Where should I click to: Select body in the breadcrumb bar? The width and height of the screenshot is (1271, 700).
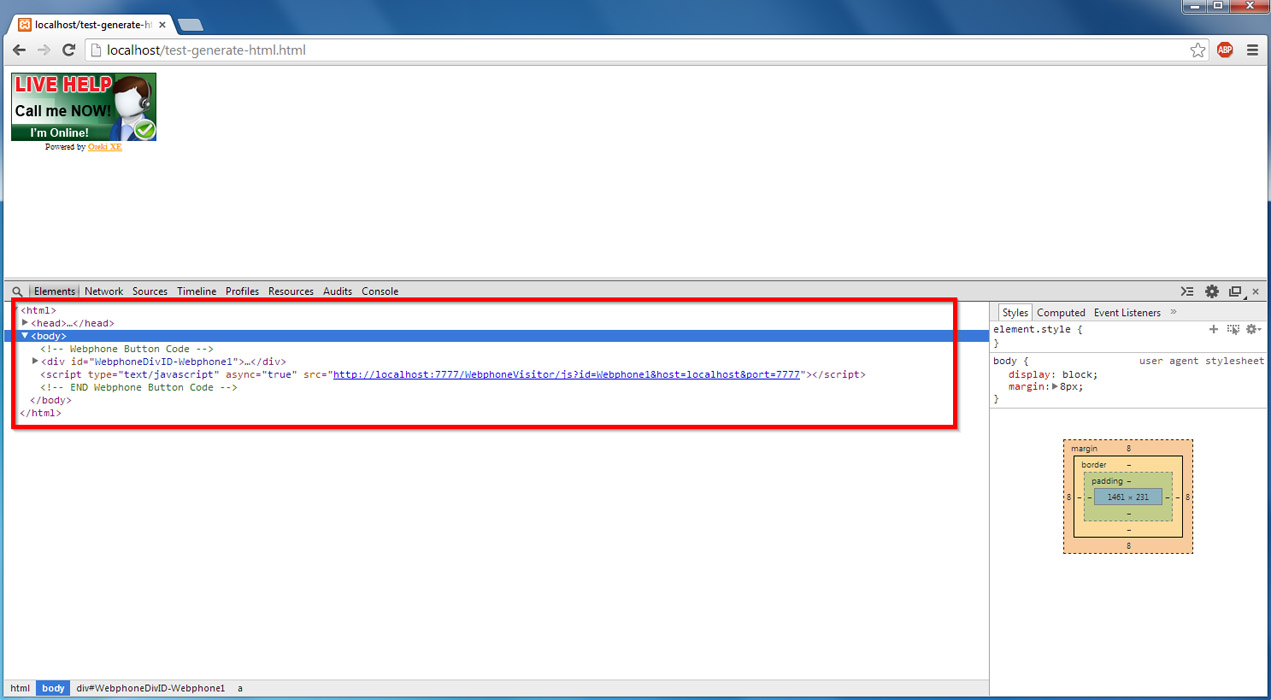click(x=53, y=689)
